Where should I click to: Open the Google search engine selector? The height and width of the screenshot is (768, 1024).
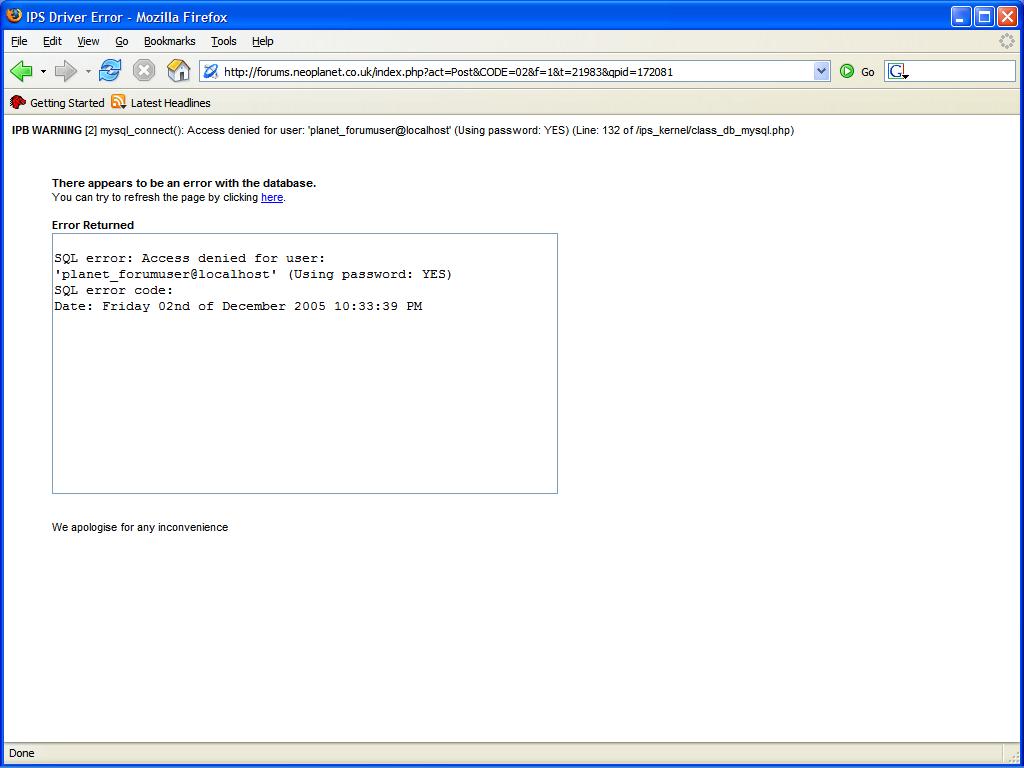pyautogui.click(x=899, y=72)
